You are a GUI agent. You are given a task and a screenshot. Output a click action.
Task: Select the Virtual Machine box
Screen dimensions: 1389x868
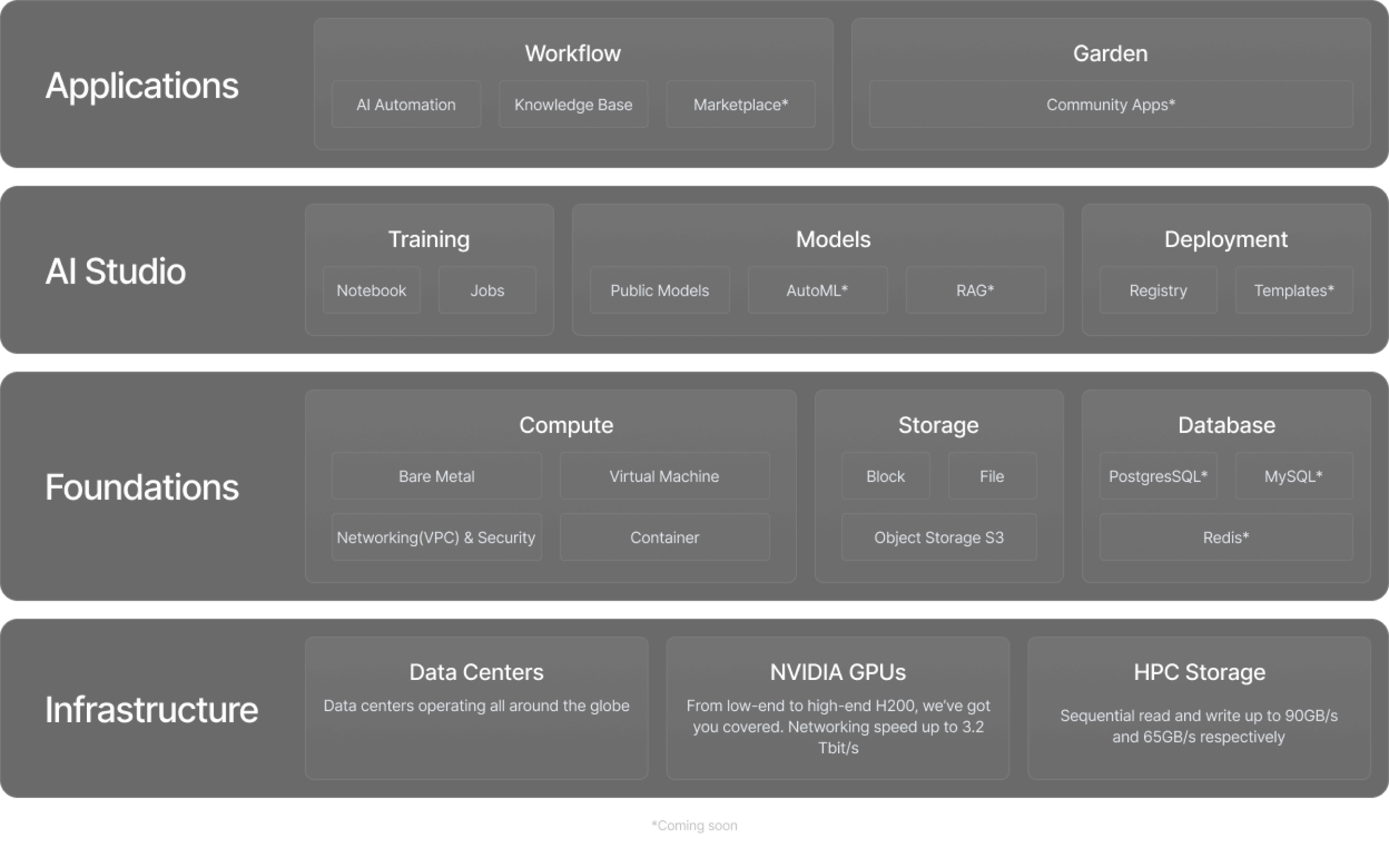tap(664, 476)
